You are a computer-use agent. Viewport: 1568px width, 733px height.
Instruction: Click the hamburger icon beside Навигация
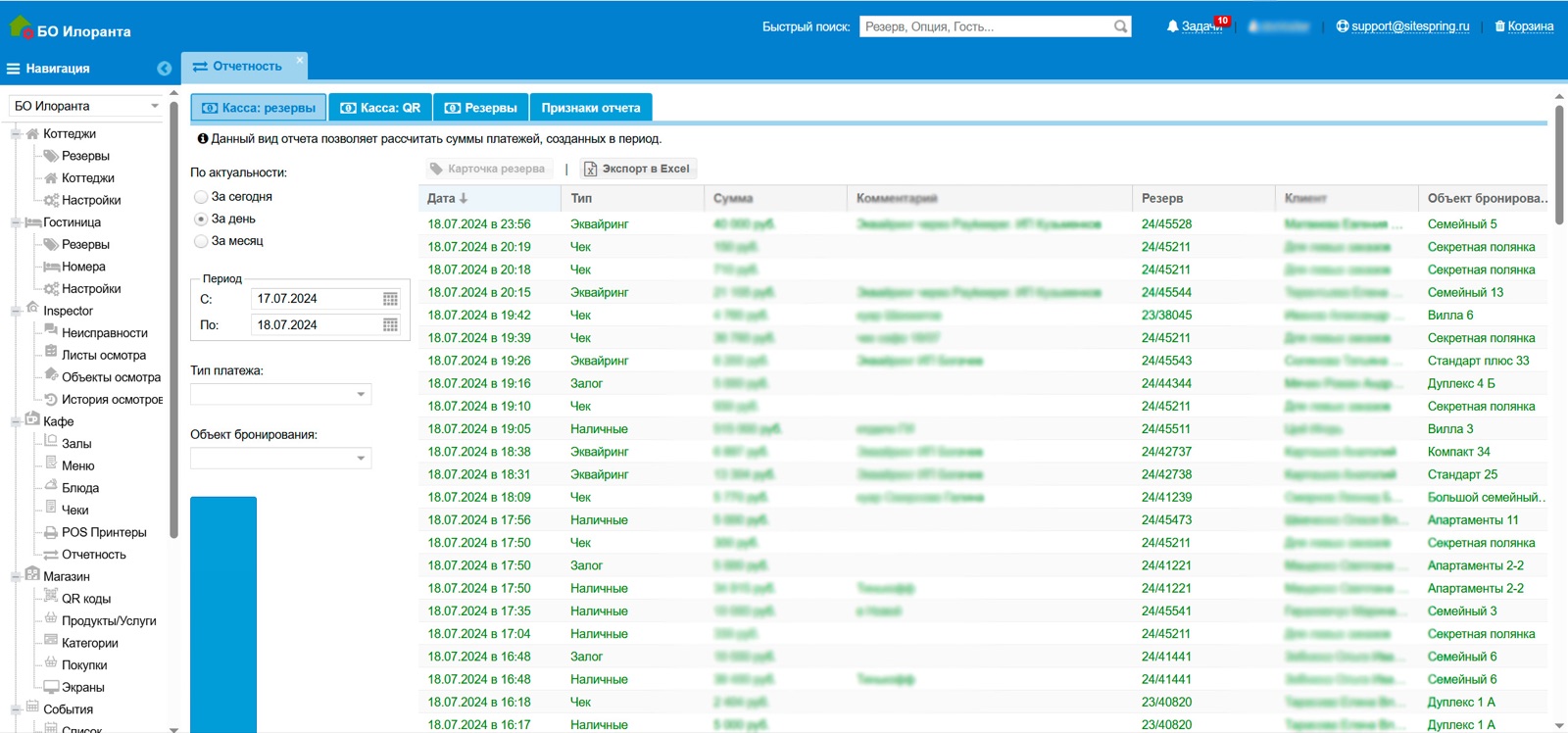(x=14, y=69)
